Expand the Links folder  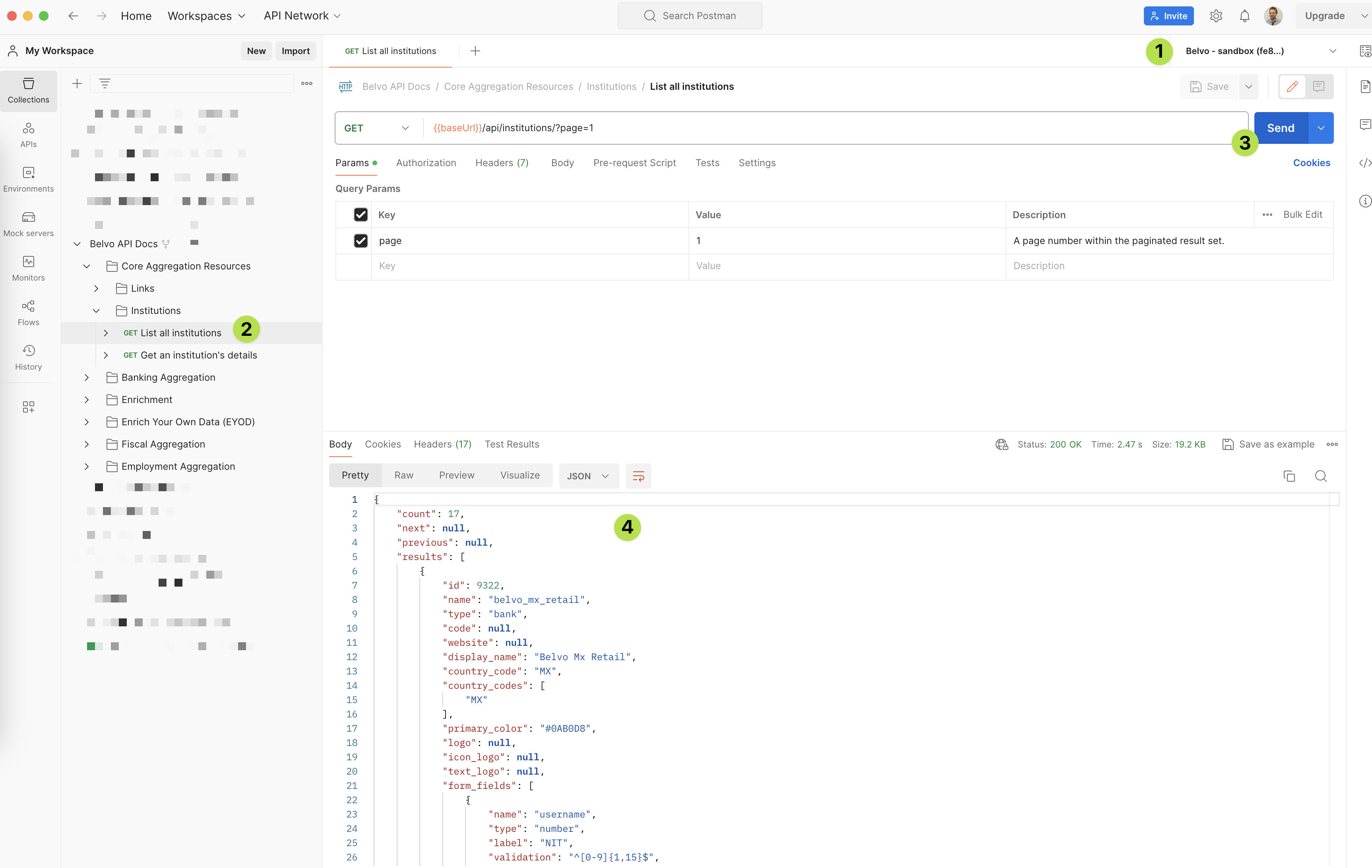(x=96, y=289)
